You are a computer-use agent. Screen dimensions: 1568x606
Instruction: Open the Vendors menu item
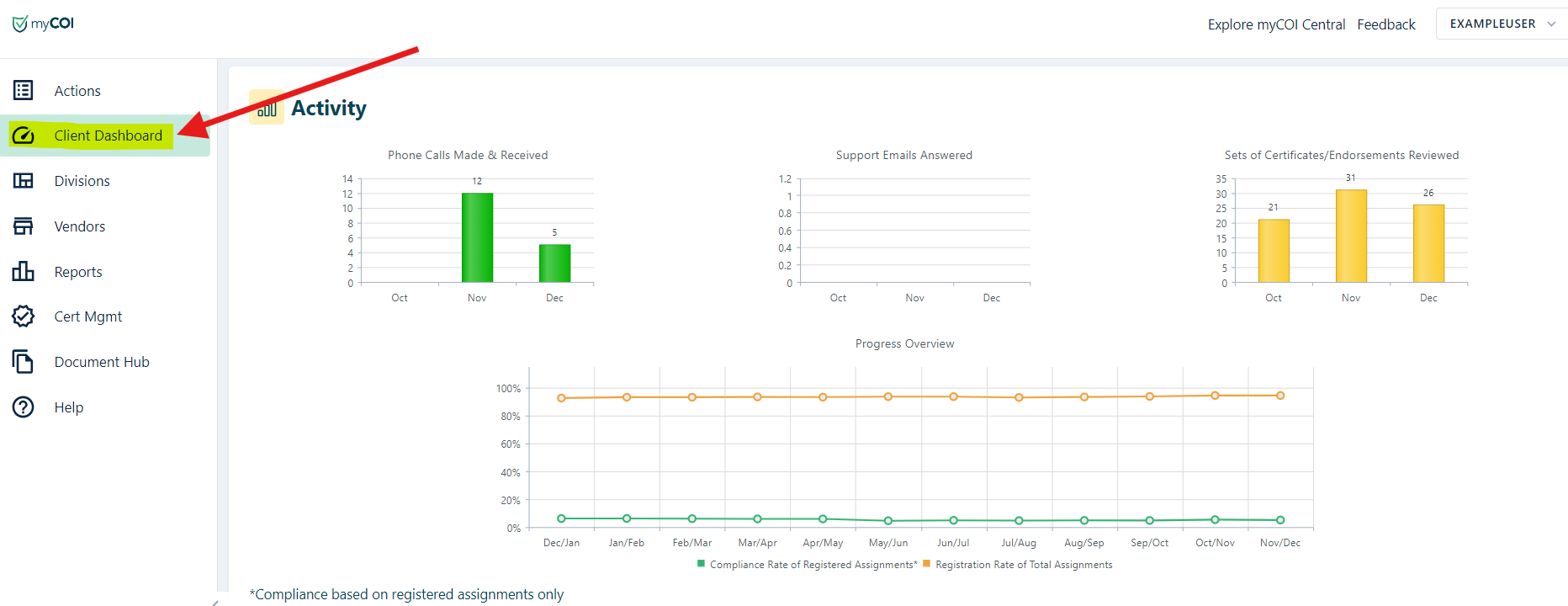(80, 226)
